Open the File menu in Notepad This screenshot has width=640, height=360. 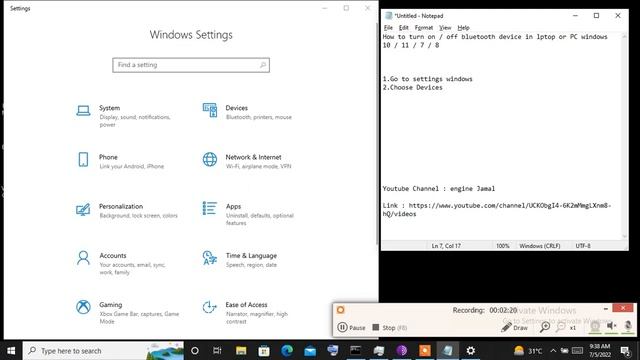[x=388, y=28]
